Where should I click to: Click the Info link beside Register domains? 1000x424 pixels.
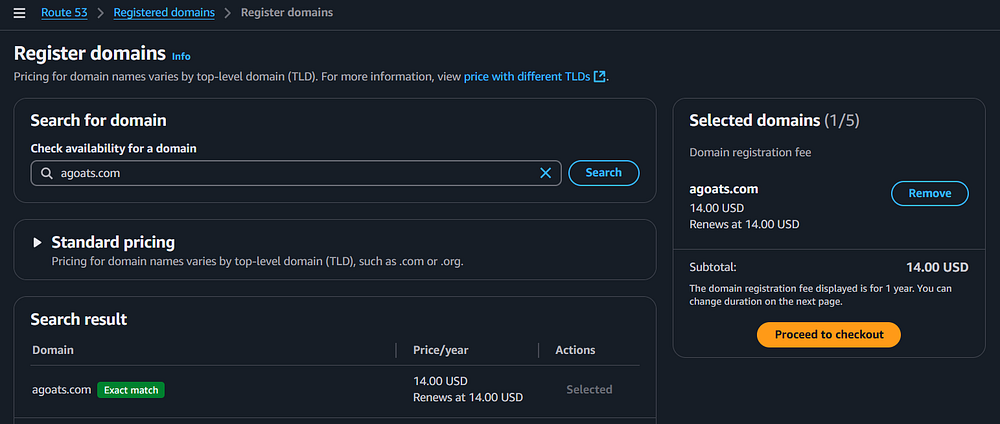[181, 56]
